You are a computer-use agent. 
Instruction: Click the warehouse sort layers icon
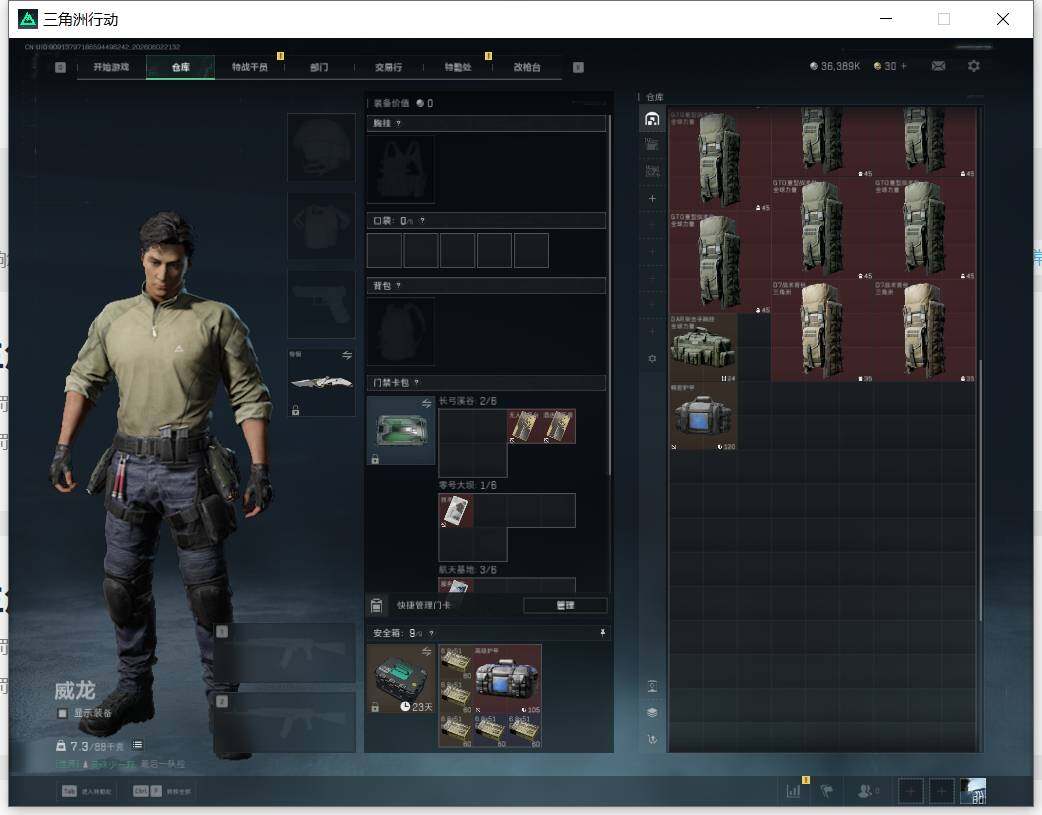(652, 712)
